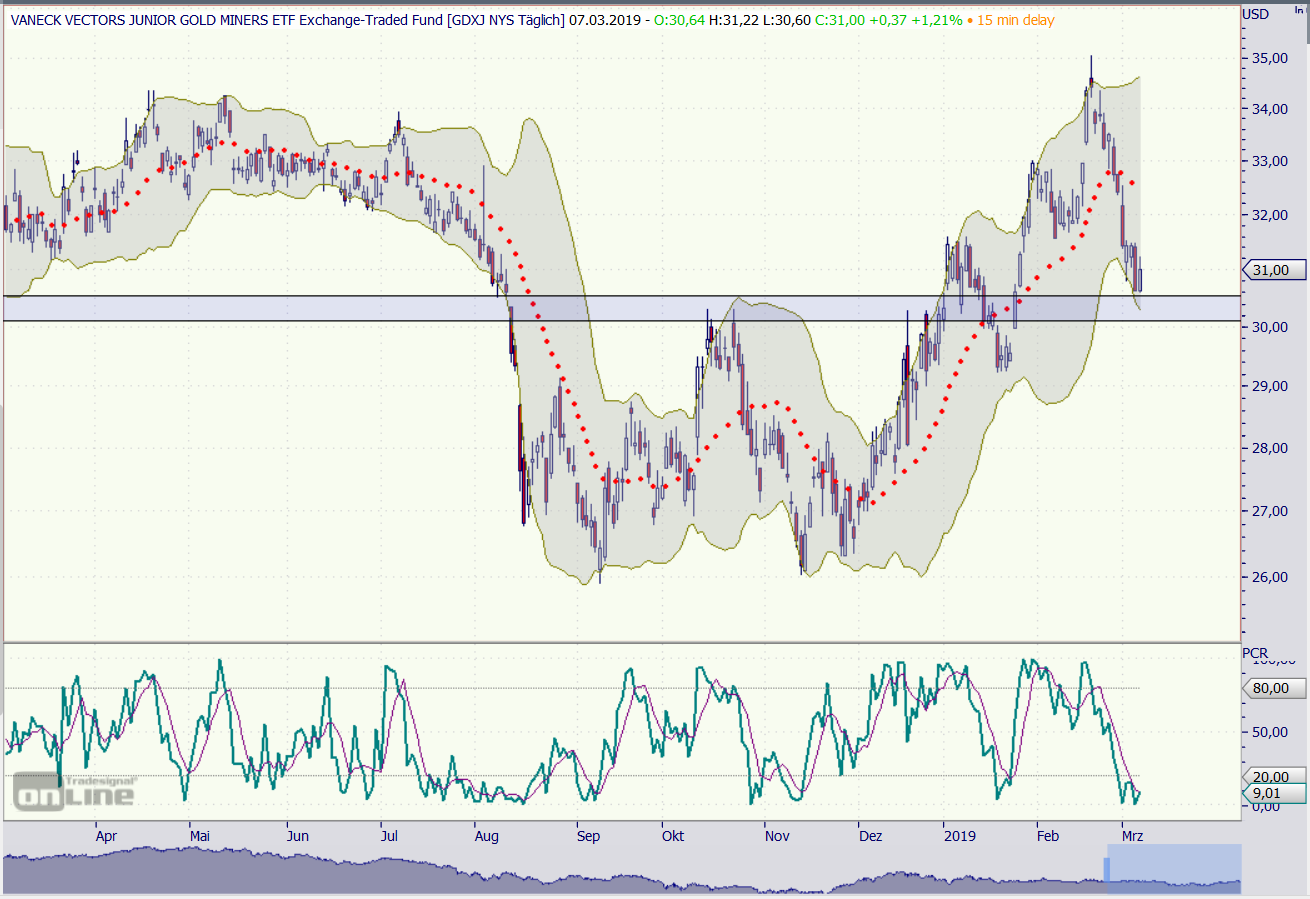The image size is (1310, 899).
Task: Click the navigator's left range handle
Action: (1107, 869)
